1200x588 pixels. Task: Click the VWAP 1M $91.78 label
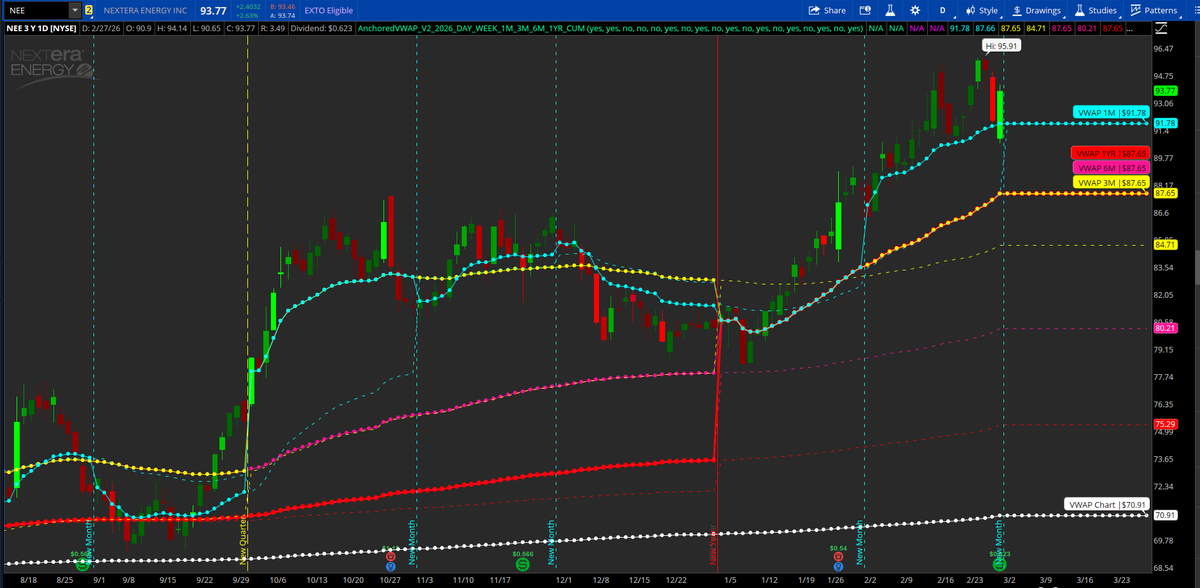tap(1110, 113)
